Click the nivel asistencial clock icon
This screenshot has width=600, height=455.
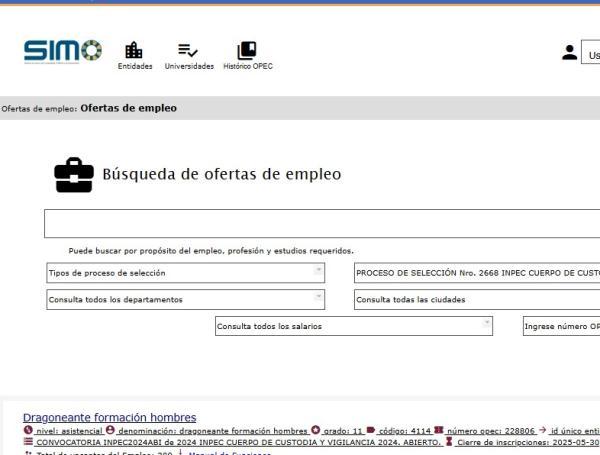point(28,430)
